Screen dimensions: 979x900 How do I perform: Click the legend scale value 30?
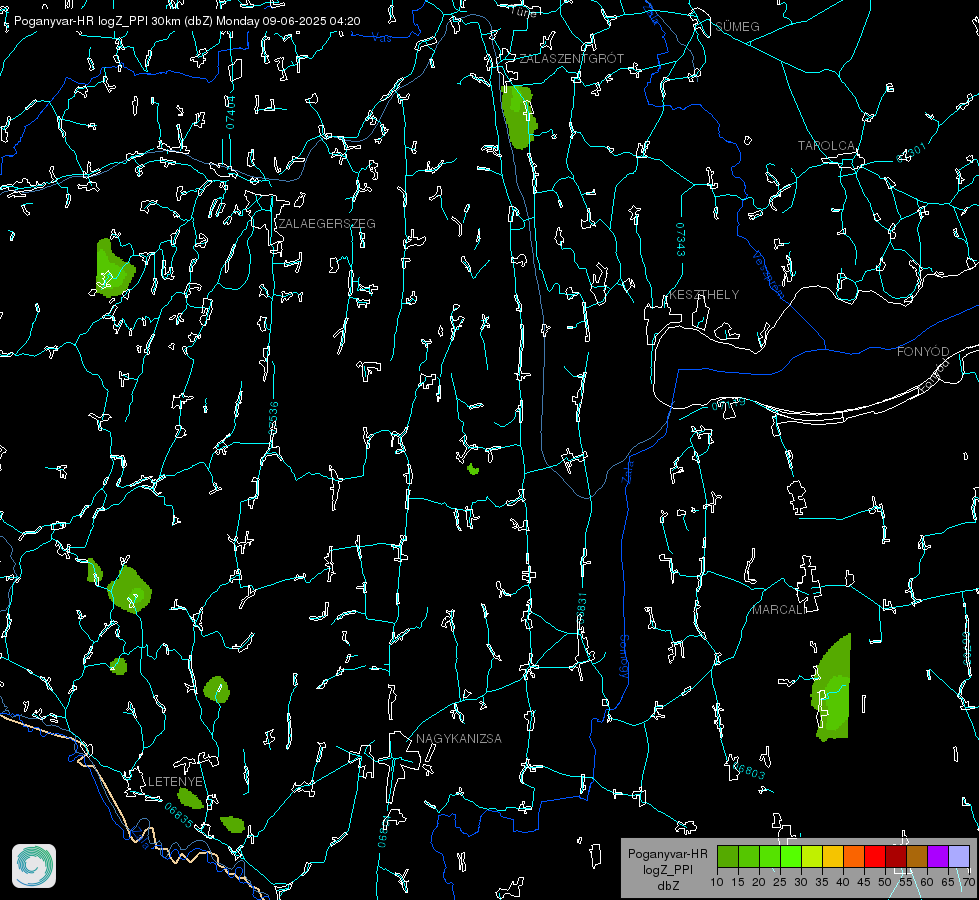tap(800, 882)
